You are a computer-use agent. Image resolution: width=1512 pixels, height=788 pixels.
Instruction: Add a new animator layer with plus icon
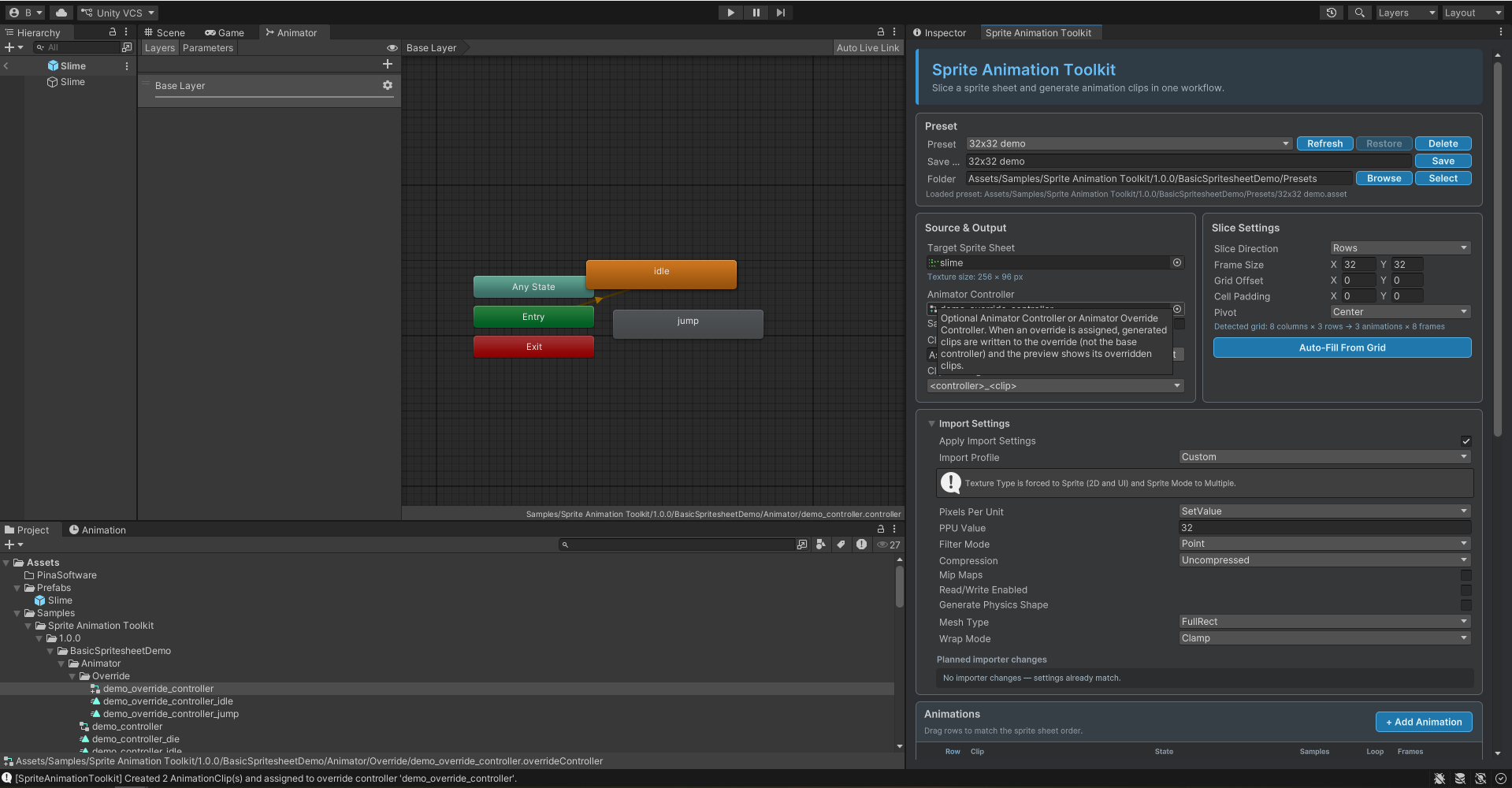tap(387, 64)
